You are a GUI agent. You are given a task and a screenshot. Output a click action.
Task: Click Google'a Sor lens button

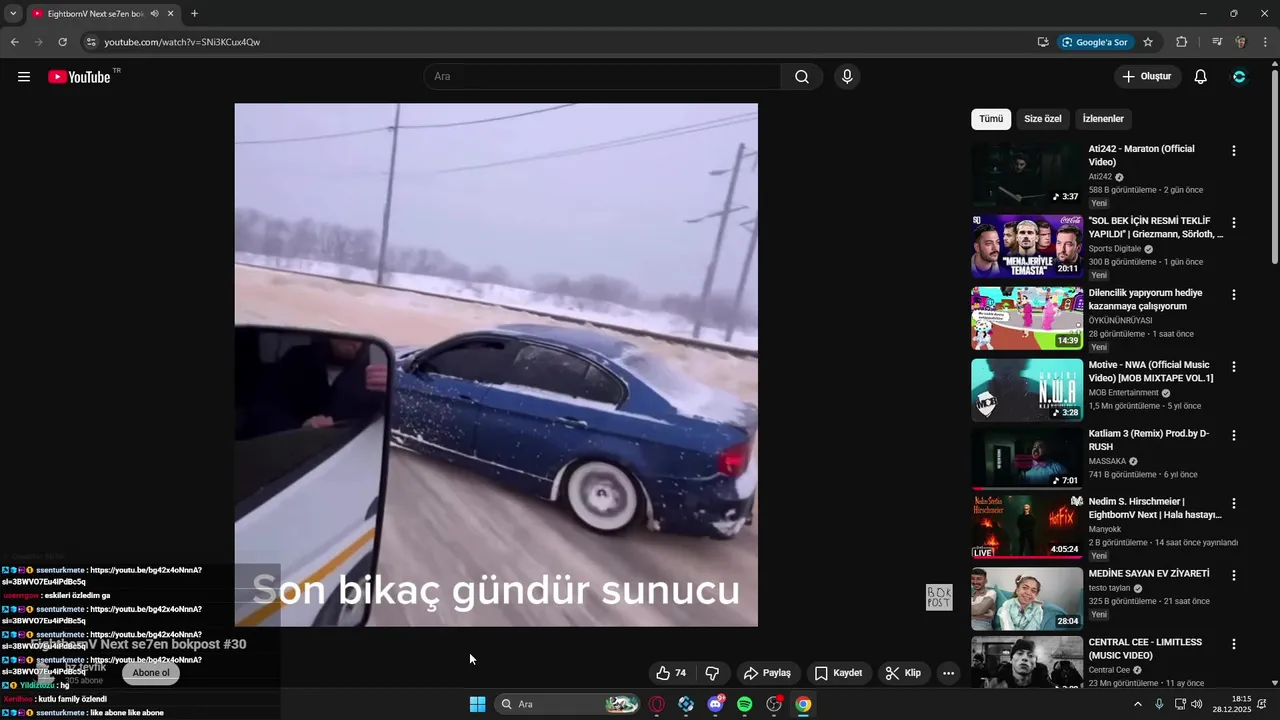[1095, 42]
